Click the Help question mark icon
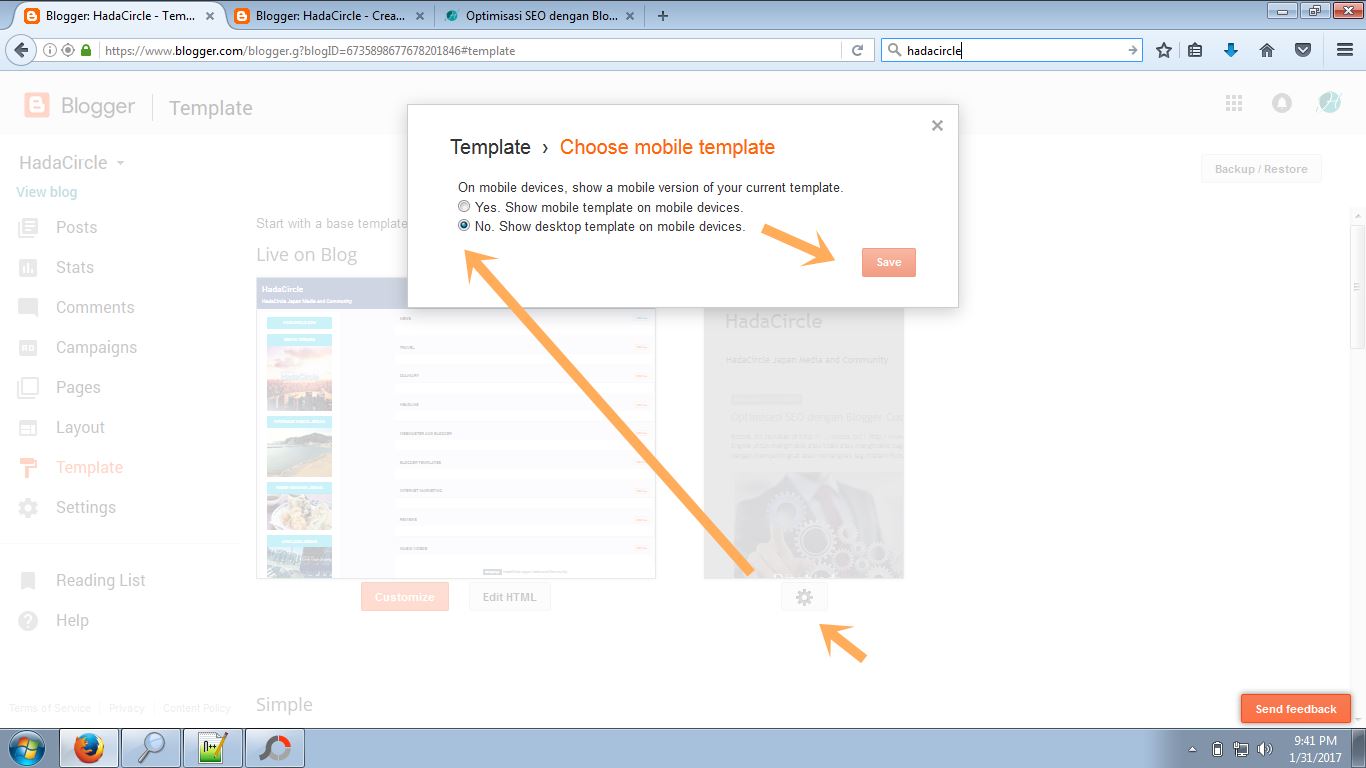 pos(28,620)
